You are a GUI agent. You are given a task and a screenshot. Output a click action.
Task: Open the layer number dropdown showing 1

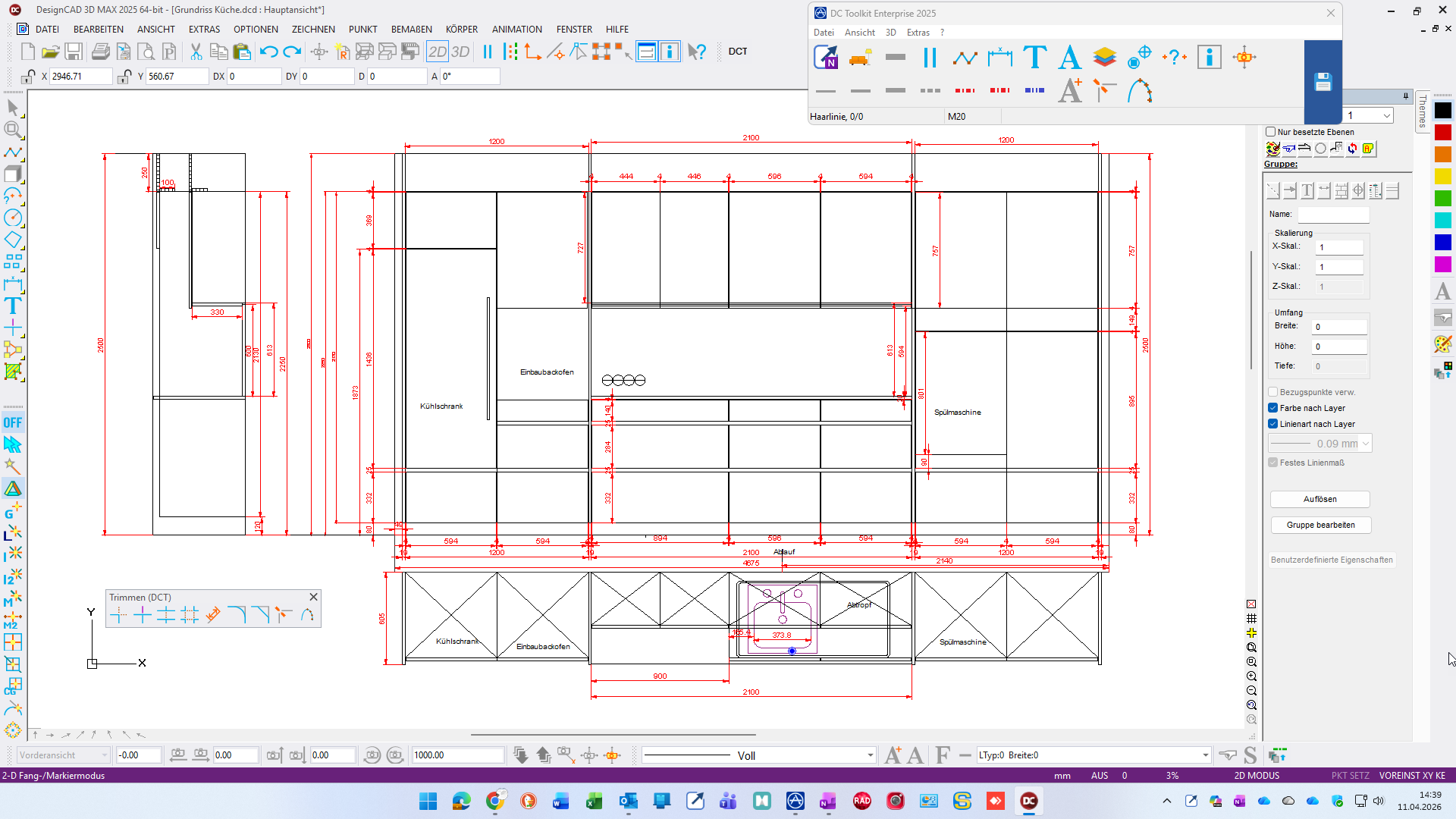pyautogui.click(x=1386, y=115)
